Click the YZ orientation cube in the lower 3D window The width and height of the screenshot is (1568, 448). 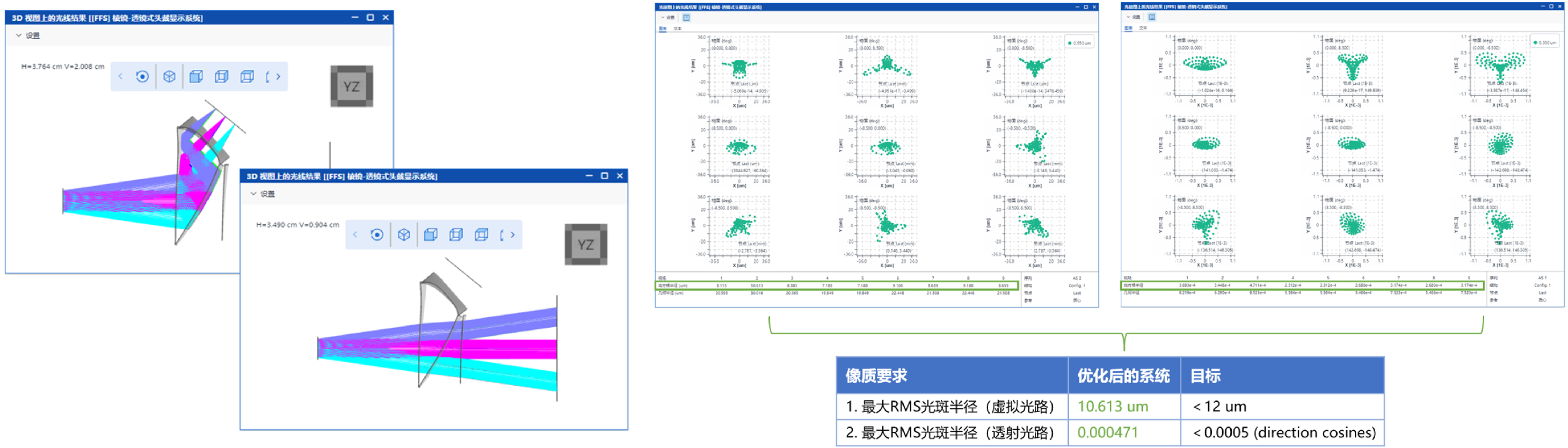tap(585, 244)
